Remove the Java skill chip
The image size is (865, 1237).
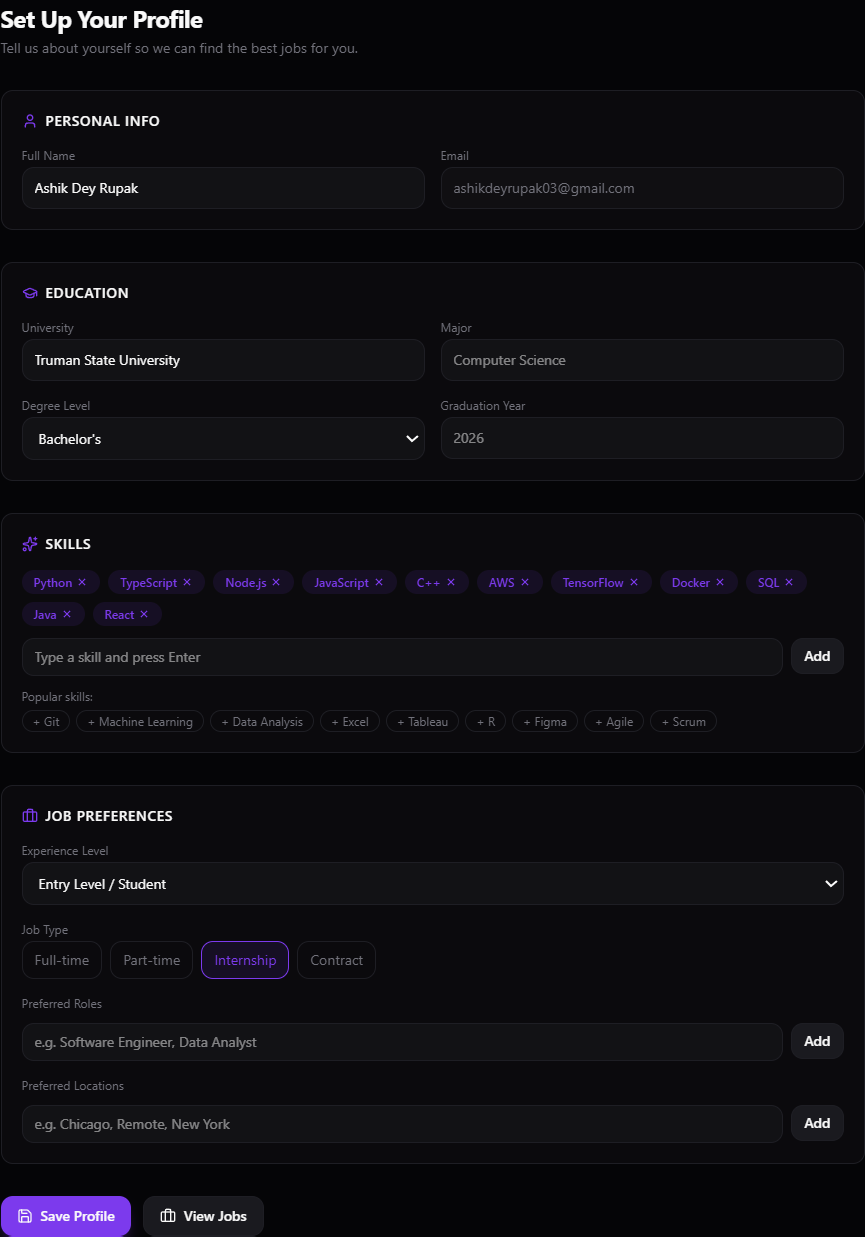point(67,614)
